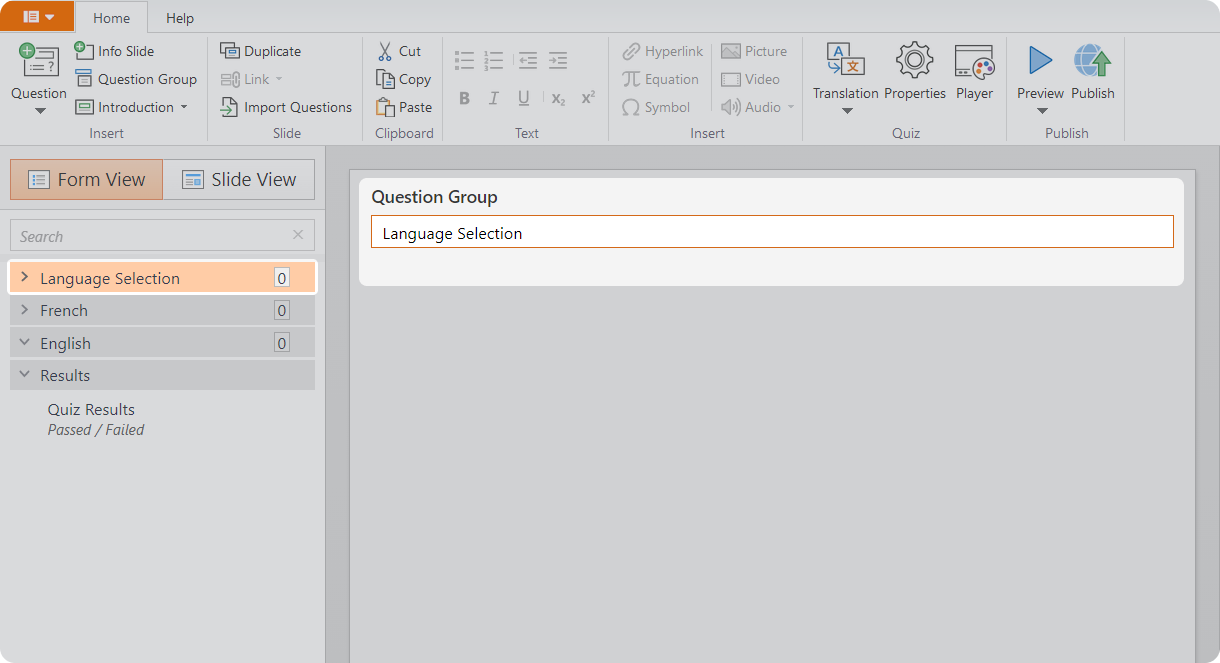
Task: Click the Question Group name field
Action: pyautogui.click(x=771, y=233)
